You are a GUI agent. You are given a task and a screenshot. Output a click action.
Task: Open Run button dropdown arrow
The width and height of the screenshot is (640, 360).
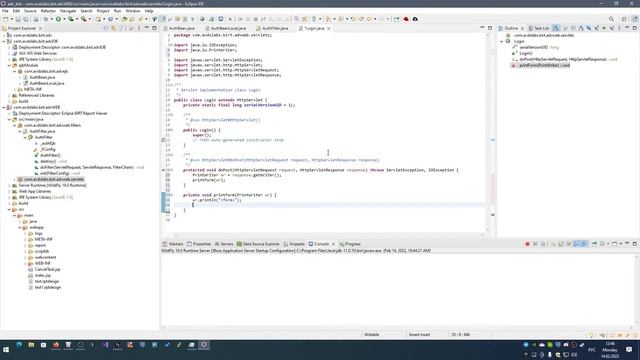(x=64, y=19)
